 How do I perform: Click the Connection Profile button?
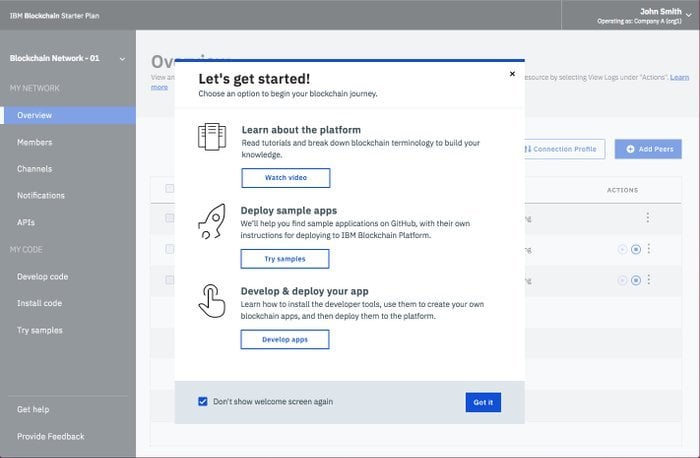click(x=565, y=149)
